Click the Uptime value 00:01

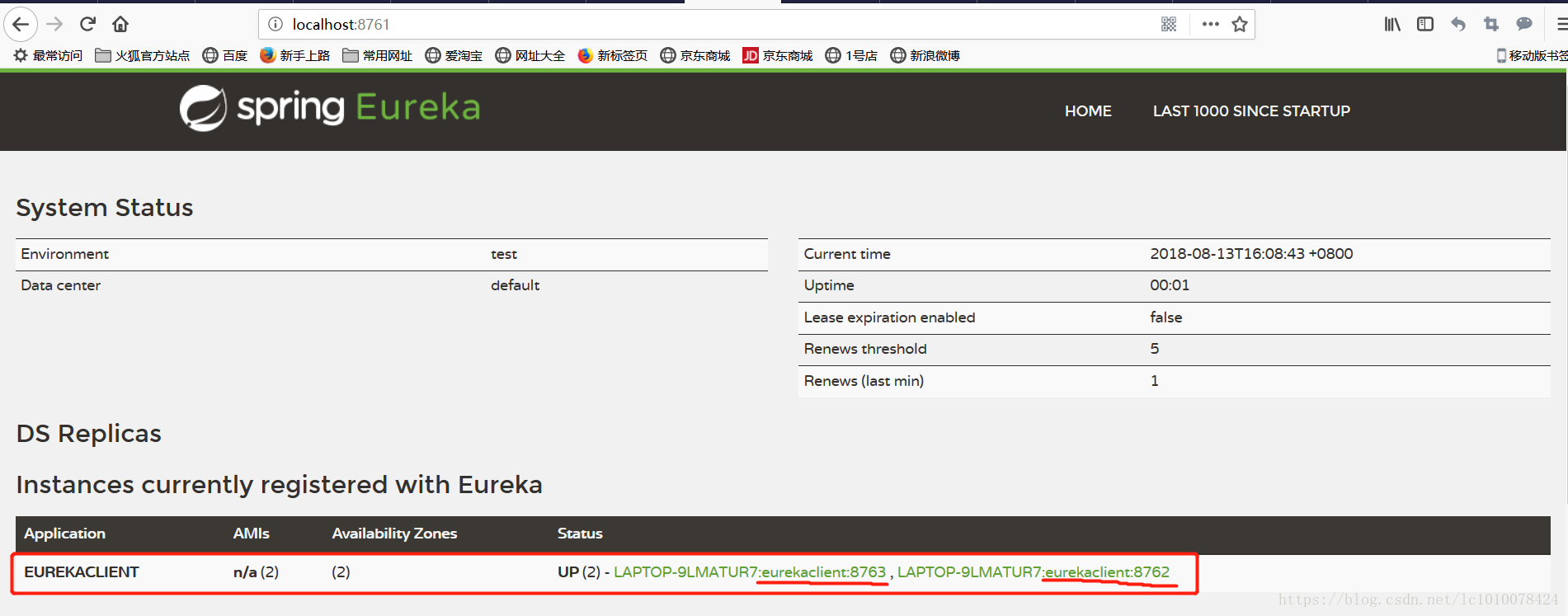(x=1170, y=285)
